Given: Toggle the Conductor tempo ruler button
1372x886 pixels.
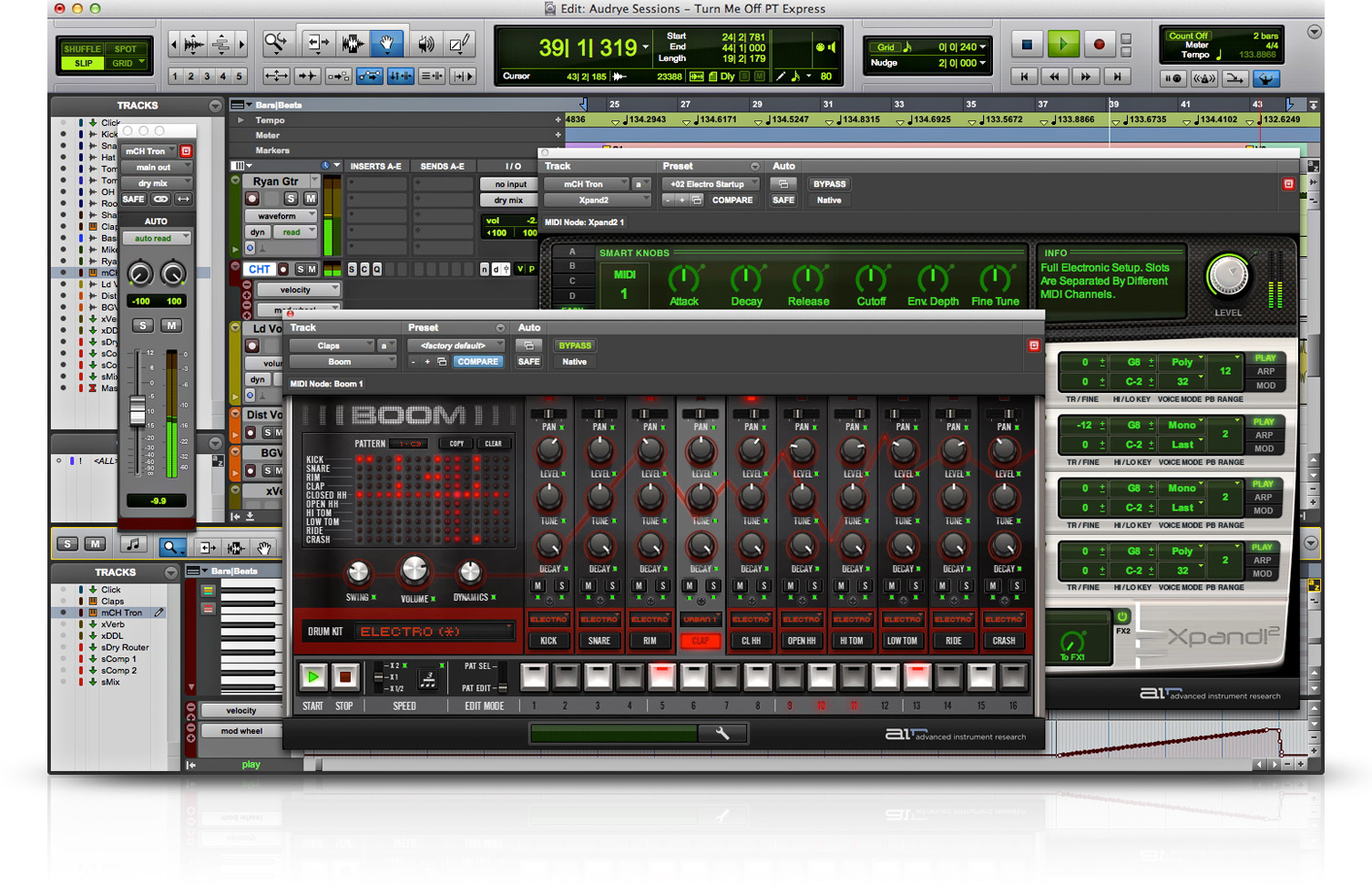Looking at the screenshot, I should 1266,78.
